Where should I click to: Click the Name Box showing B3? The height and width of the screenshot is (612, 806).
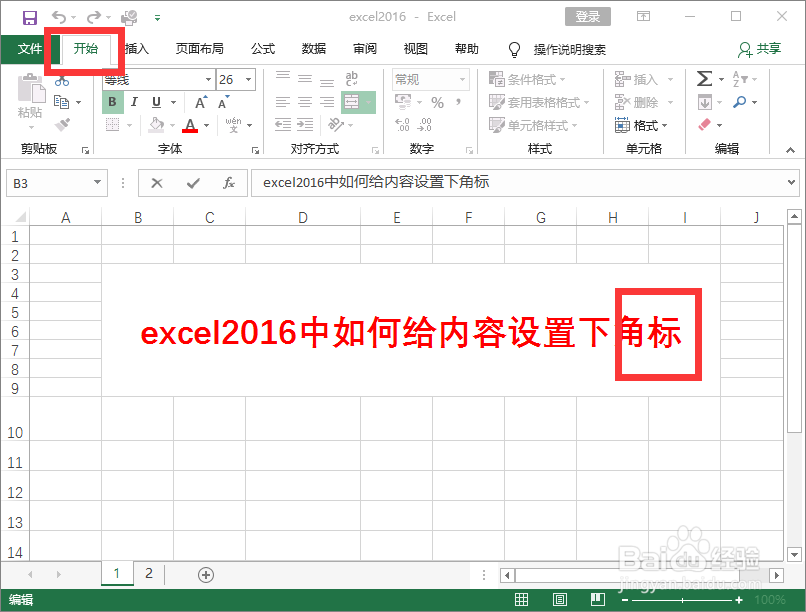pyautogui.click(x=57, y=183)
